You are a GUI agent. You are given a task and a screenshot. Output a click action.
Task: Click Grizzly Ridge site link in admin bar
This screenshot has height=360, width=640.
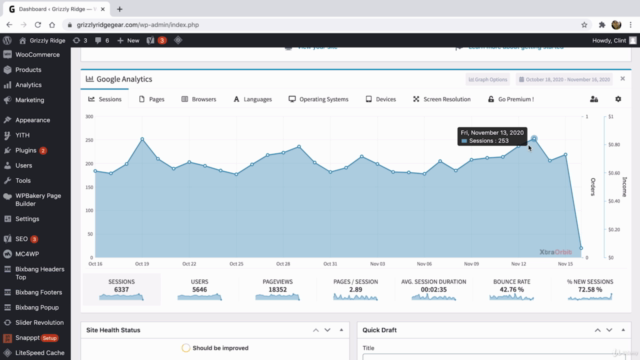(x=42, y=40)
